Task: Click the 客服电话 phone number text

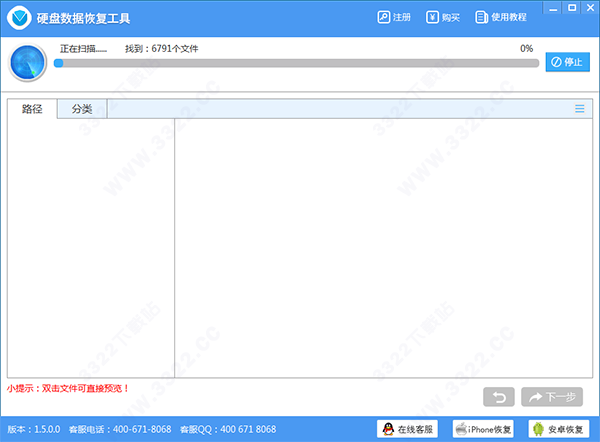Action: pyautogui.click(x=120, y=429)
